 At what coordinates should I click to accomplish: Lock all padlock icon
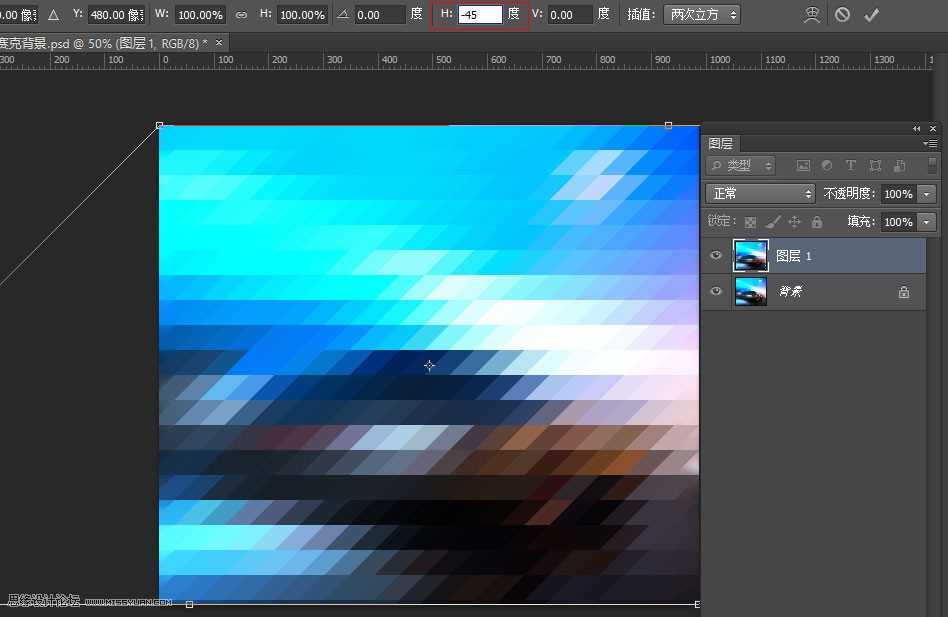(817, 222)
